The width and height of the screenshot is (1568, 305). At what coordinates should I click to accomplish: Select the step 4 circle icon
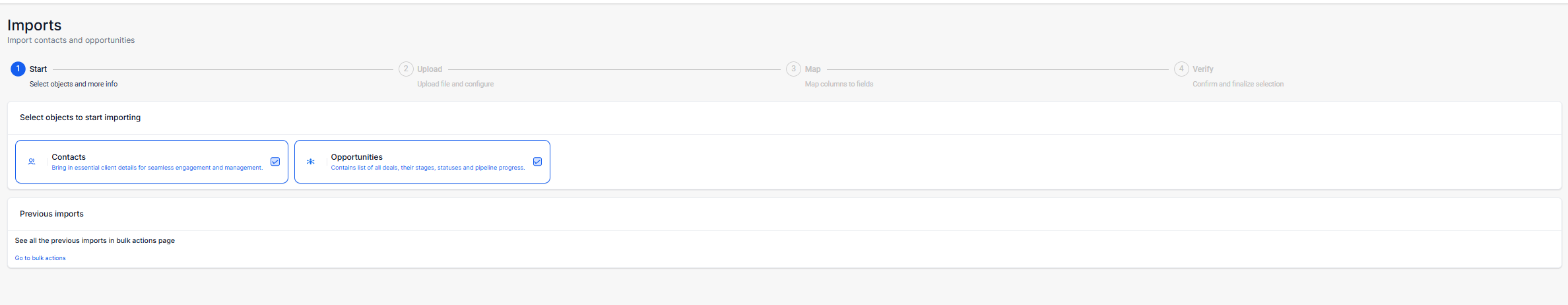coord(1181,69)
